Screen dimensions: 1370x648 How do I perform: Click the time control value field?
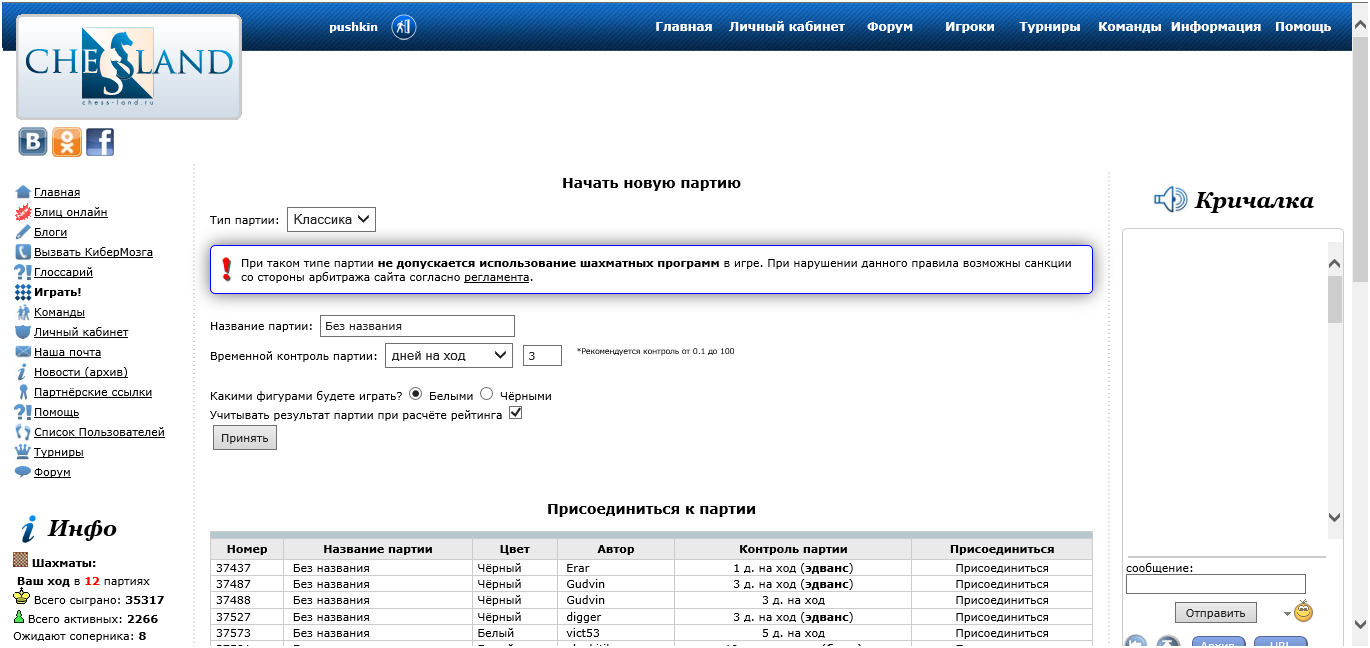click(542, 355)
